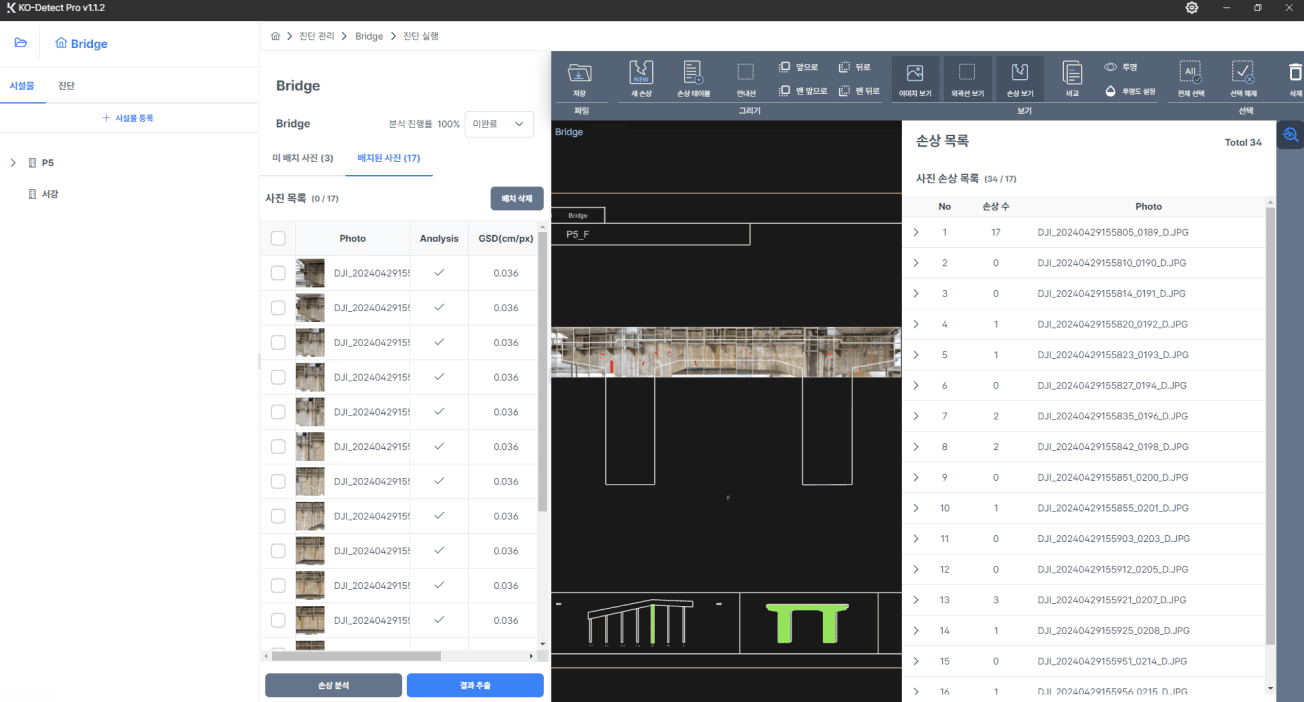Expand damage list row number 1
The height and width of the screenshot is (702, 1304).
pos(916,233)
